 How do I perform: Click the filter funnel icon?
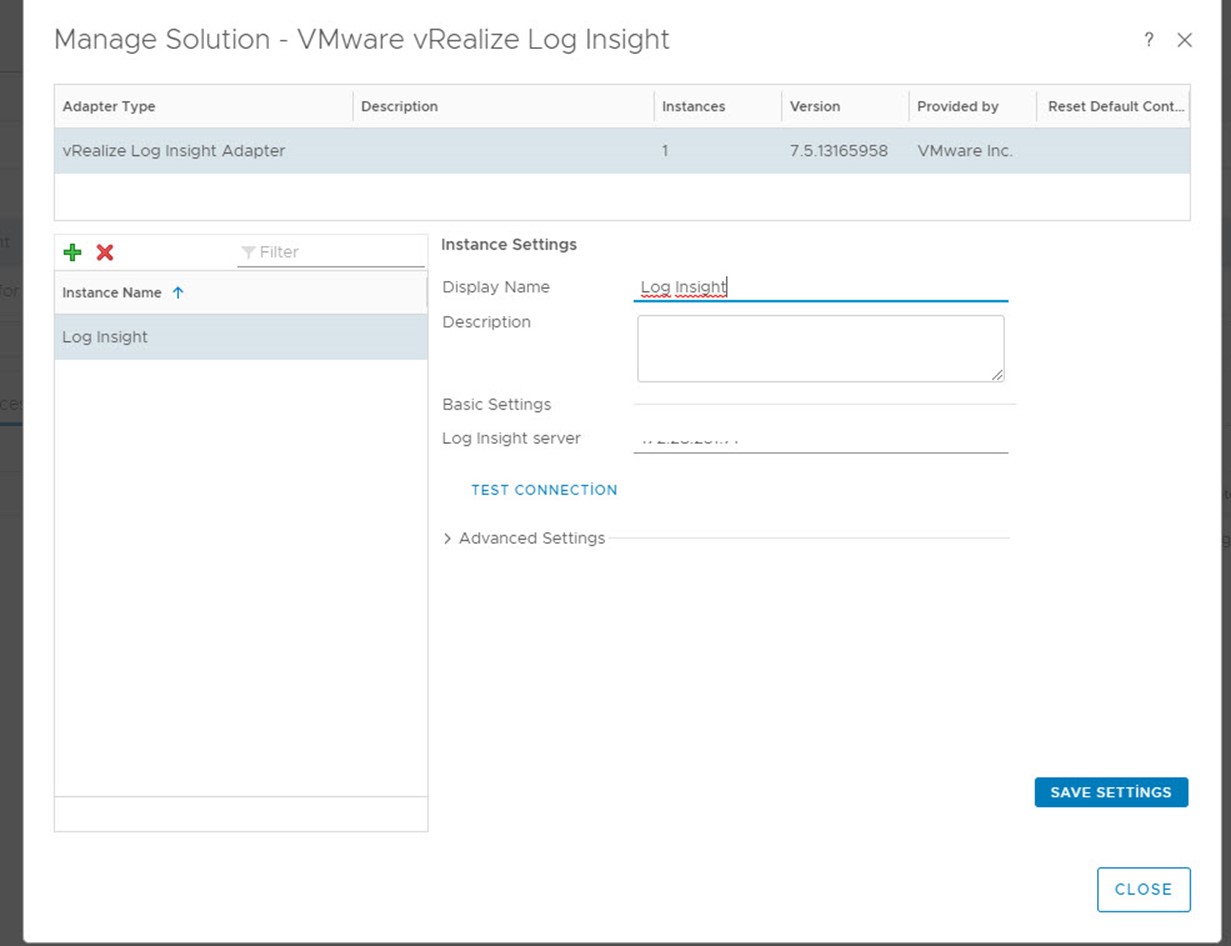(x=248, y=252)
